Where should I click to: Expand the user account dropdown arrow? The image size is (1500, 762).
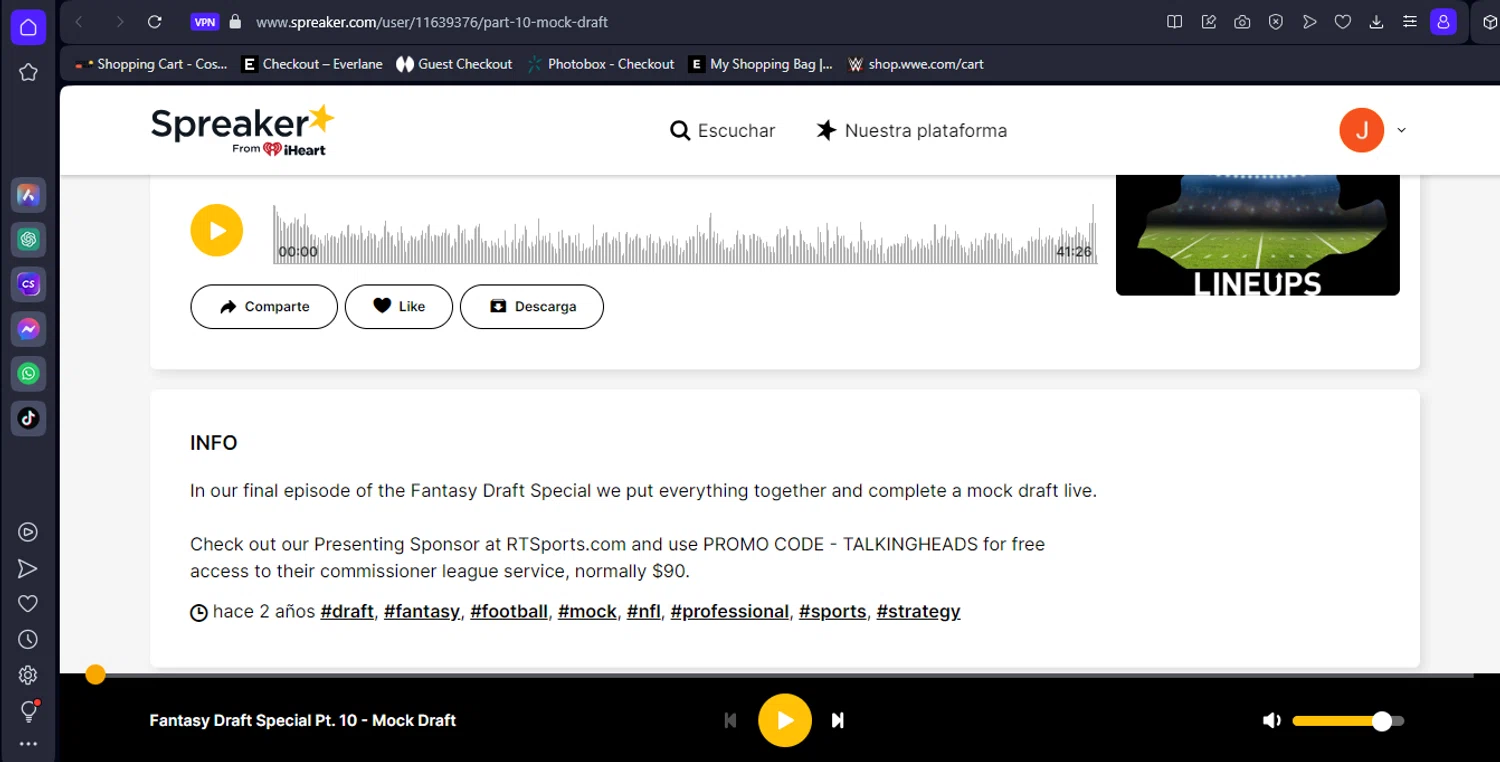click(1401, 130)
